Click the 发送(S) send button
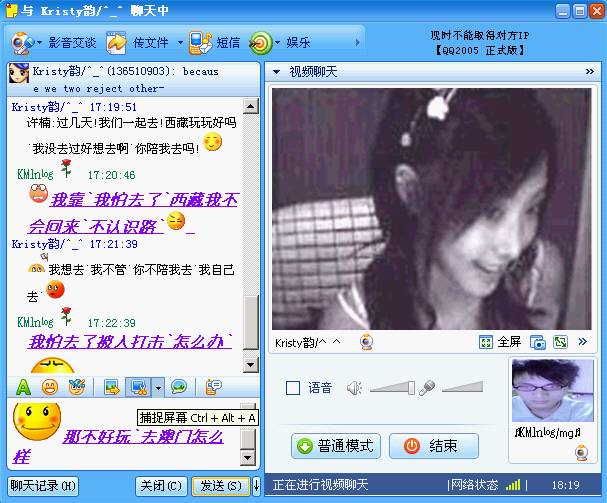This screenshot has height=503, width=607. pos(219,486)
